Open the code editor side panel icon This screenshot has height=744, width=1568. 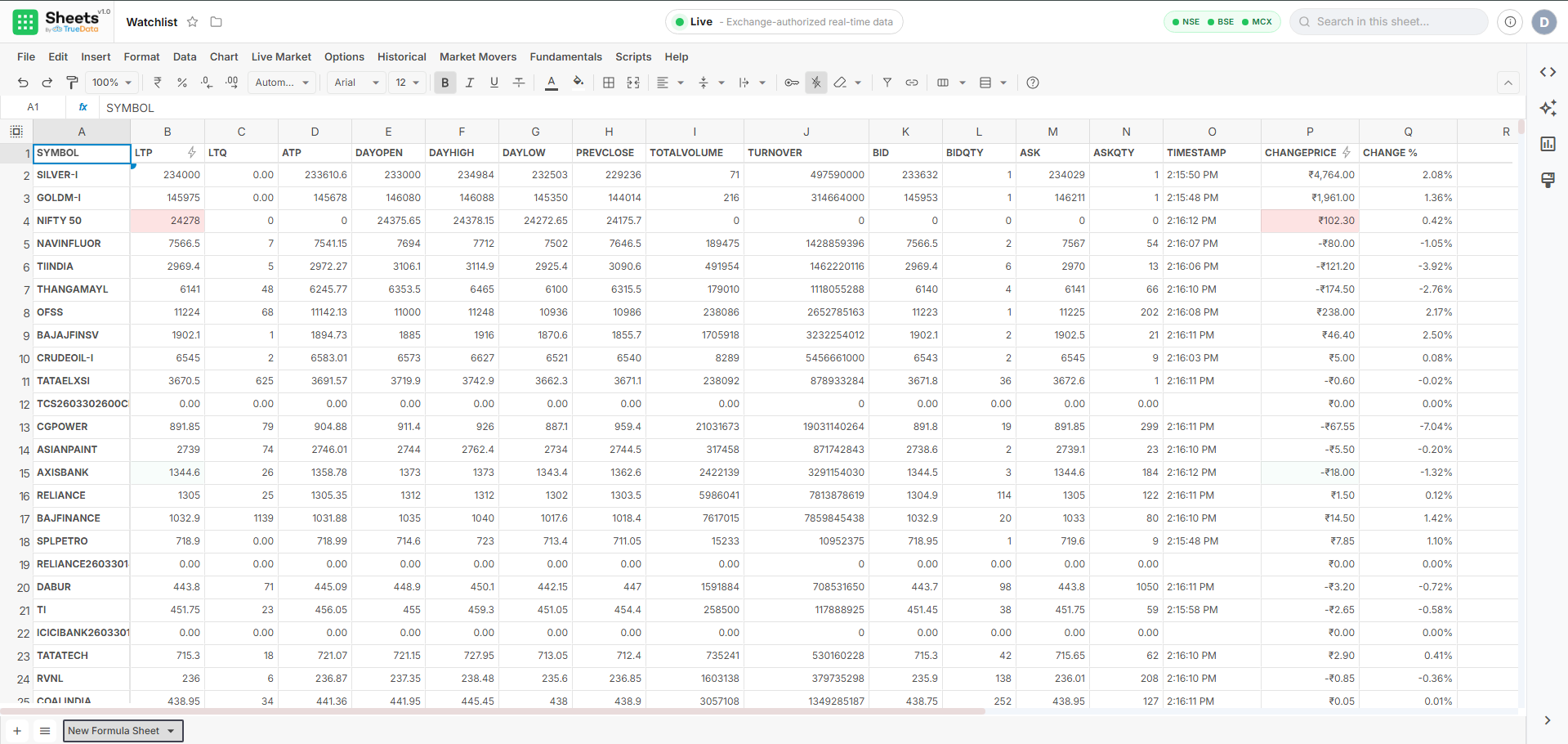pyautogui.click(x=1548, y=72)
